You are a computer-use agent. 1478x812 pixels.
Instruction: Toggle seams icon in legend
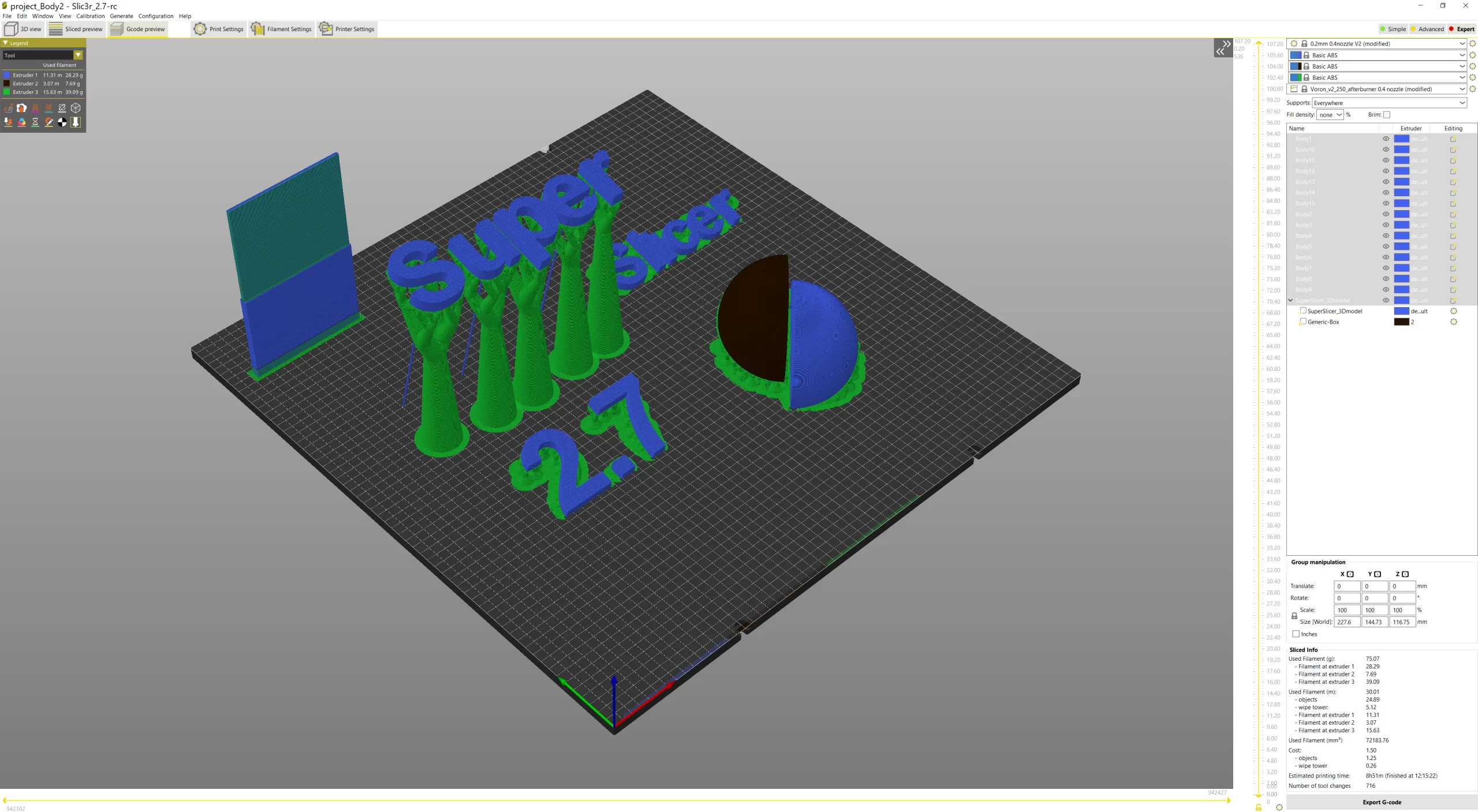point(62,108)
